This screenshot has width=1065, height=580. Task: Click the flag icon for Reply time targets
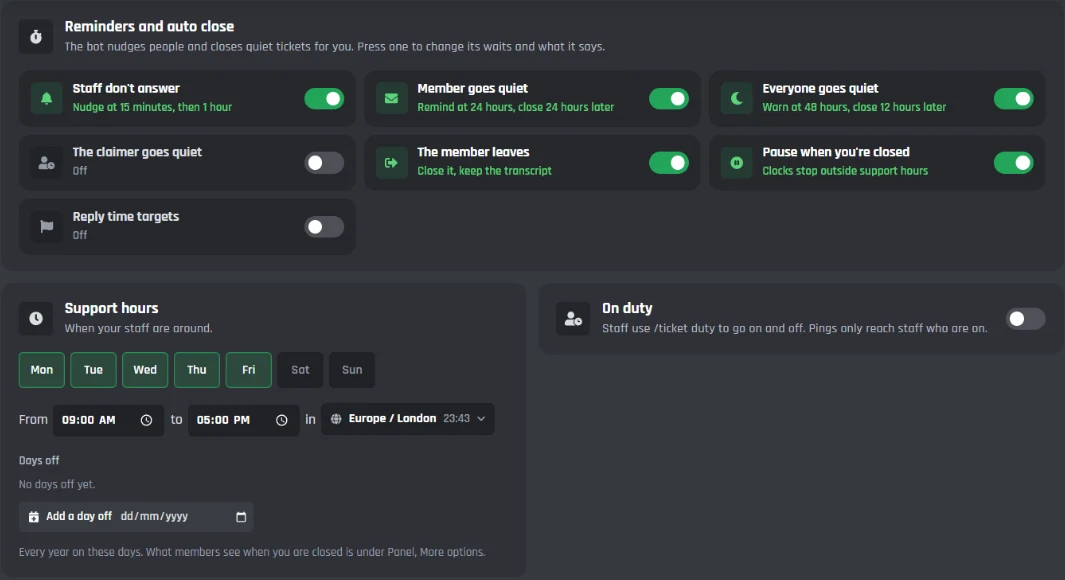tap(46, 227)
